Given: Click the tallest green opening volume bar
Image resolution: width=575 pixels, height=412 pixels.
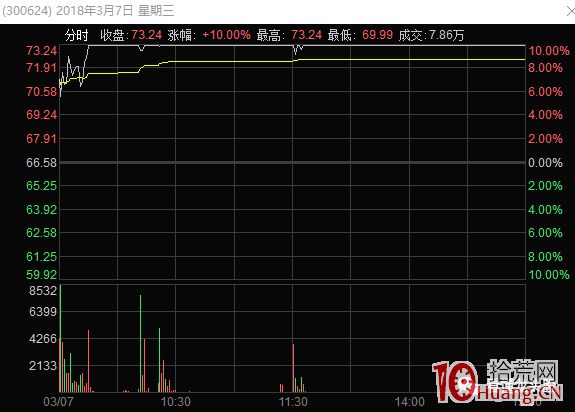Looking at the screenshot, I should click(x=61, y=339).
